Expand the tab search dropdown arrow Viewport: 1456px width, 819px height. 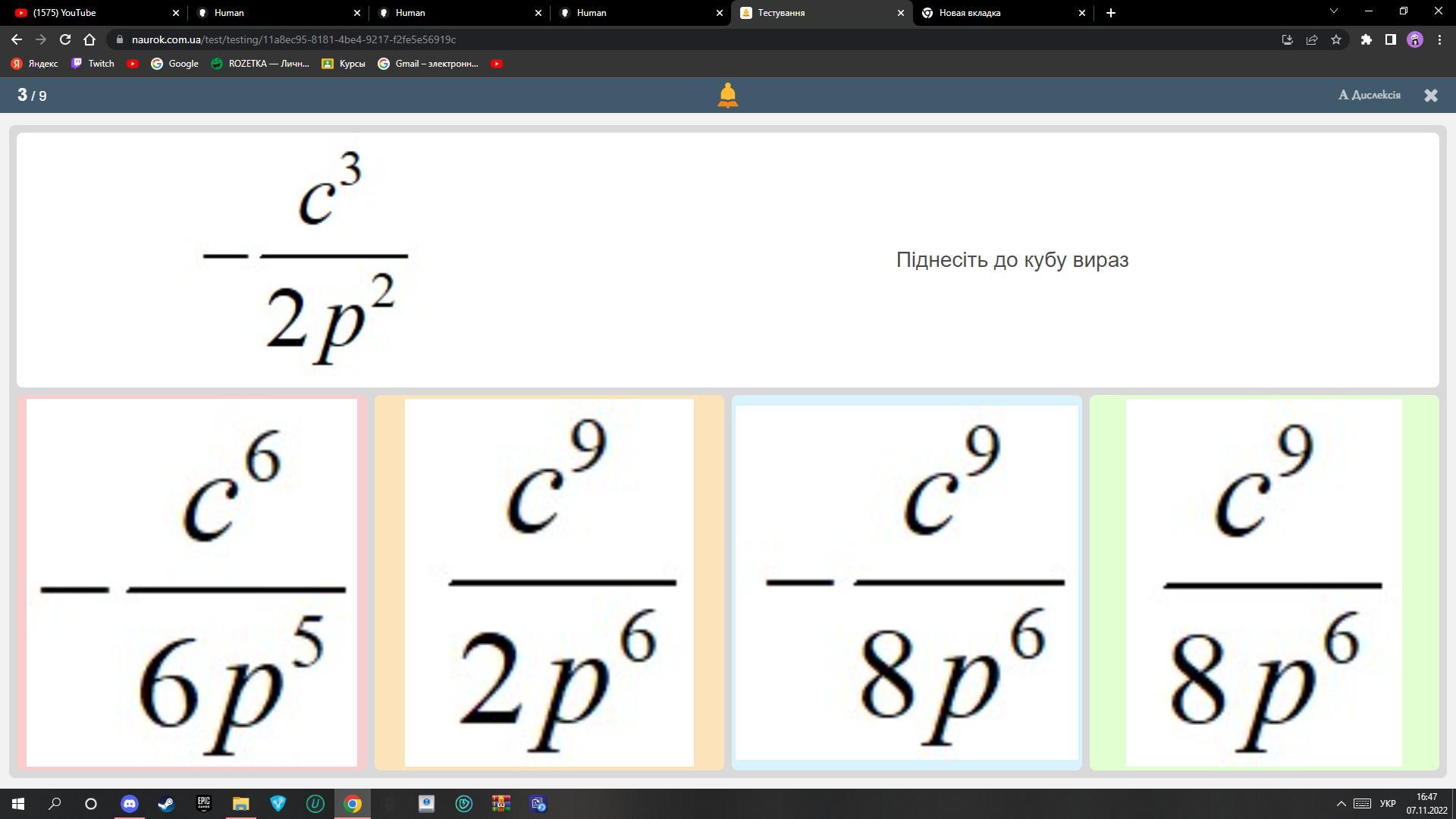click(x=1333, y=11)
